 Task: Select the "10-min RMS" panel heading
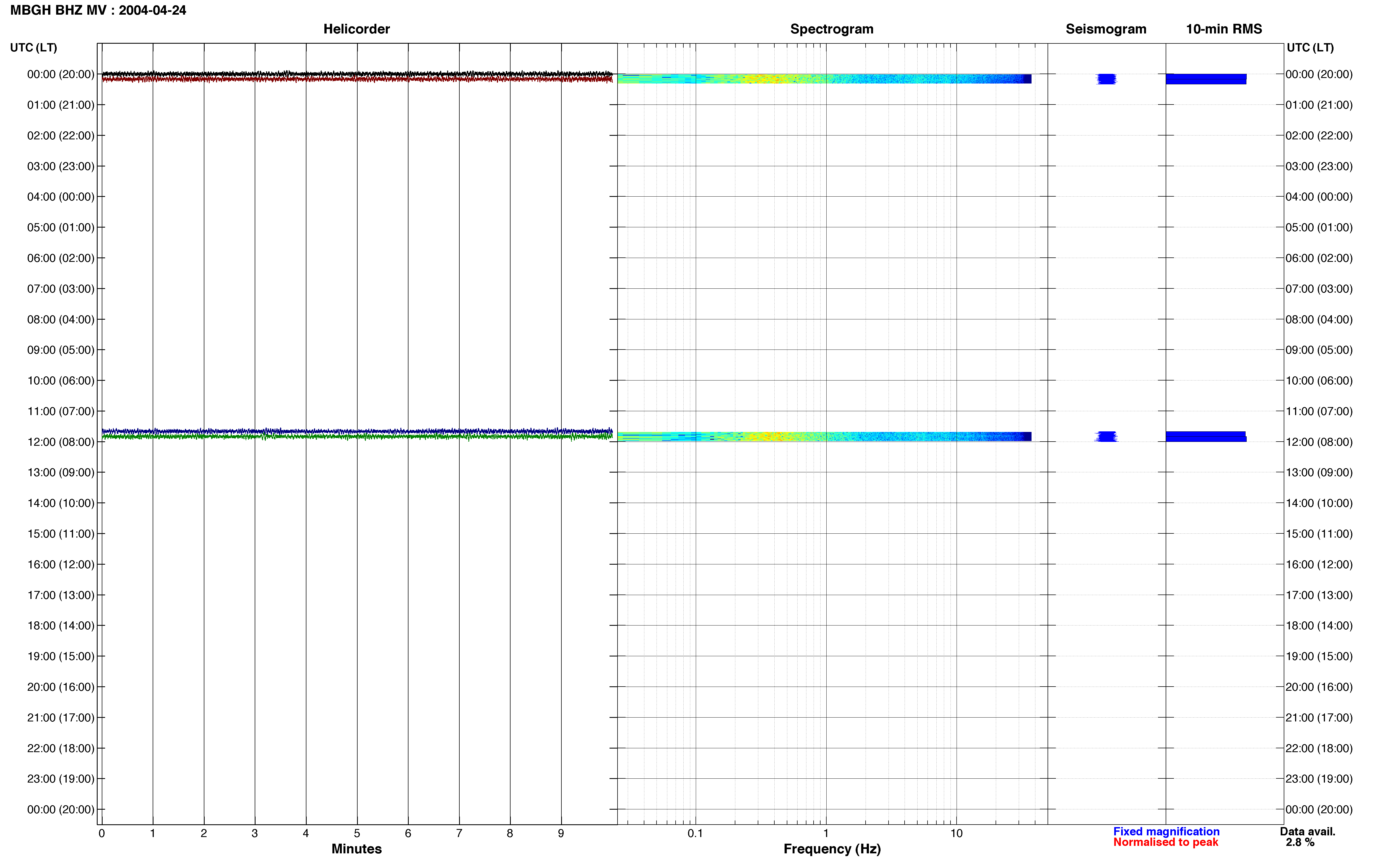click(x=1224, y=29)
